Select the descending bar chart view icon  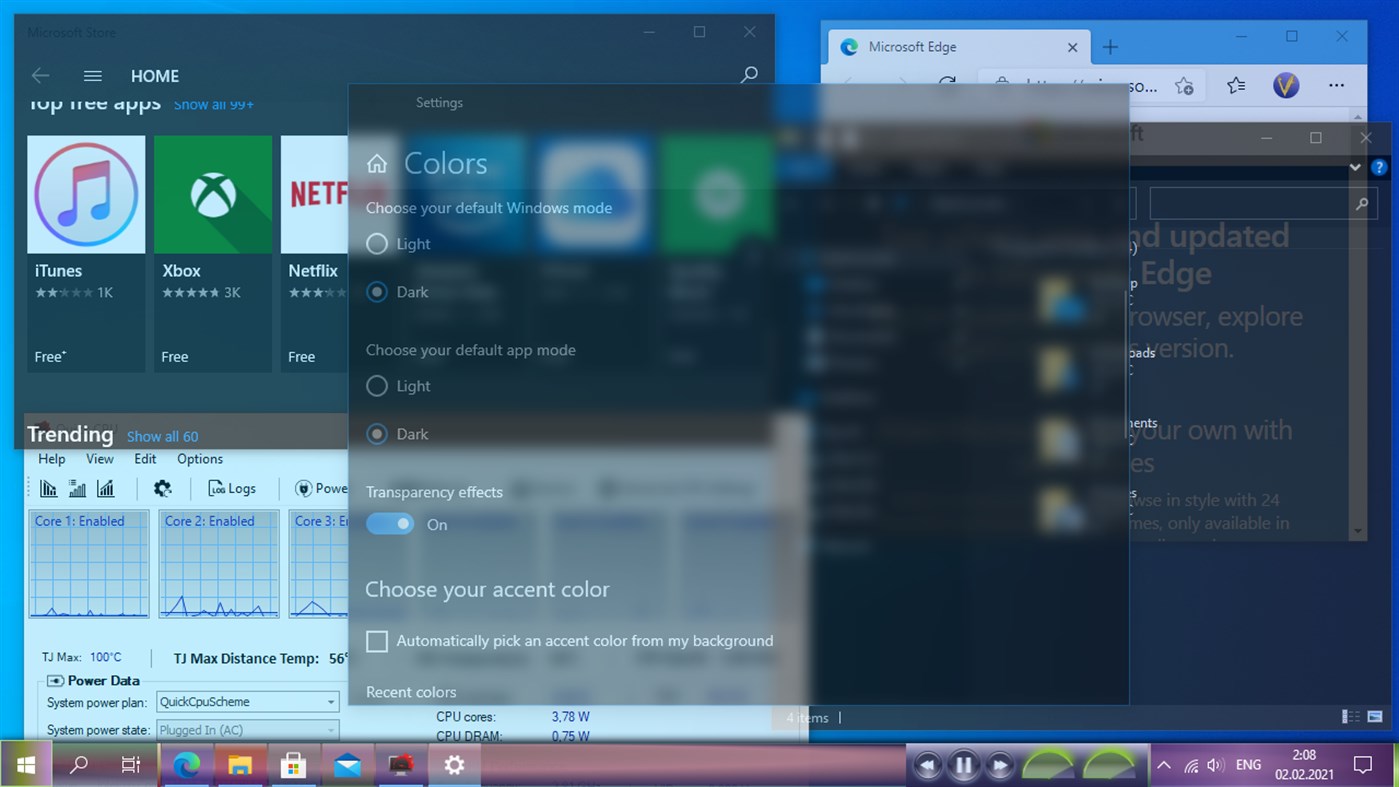pos(51,488)
